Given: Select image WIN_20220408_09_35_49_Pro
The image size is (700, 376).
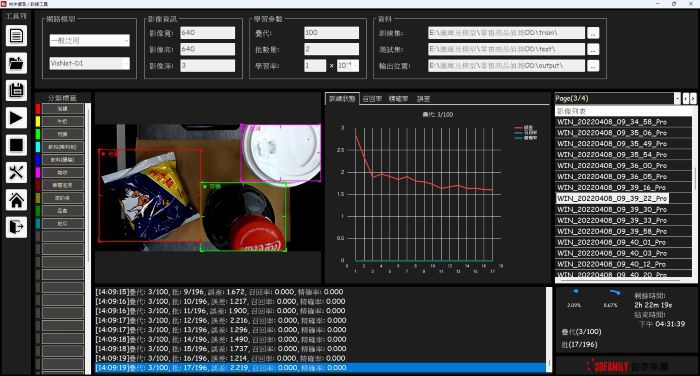Looking at the screenshot, I should pos(612,144).
